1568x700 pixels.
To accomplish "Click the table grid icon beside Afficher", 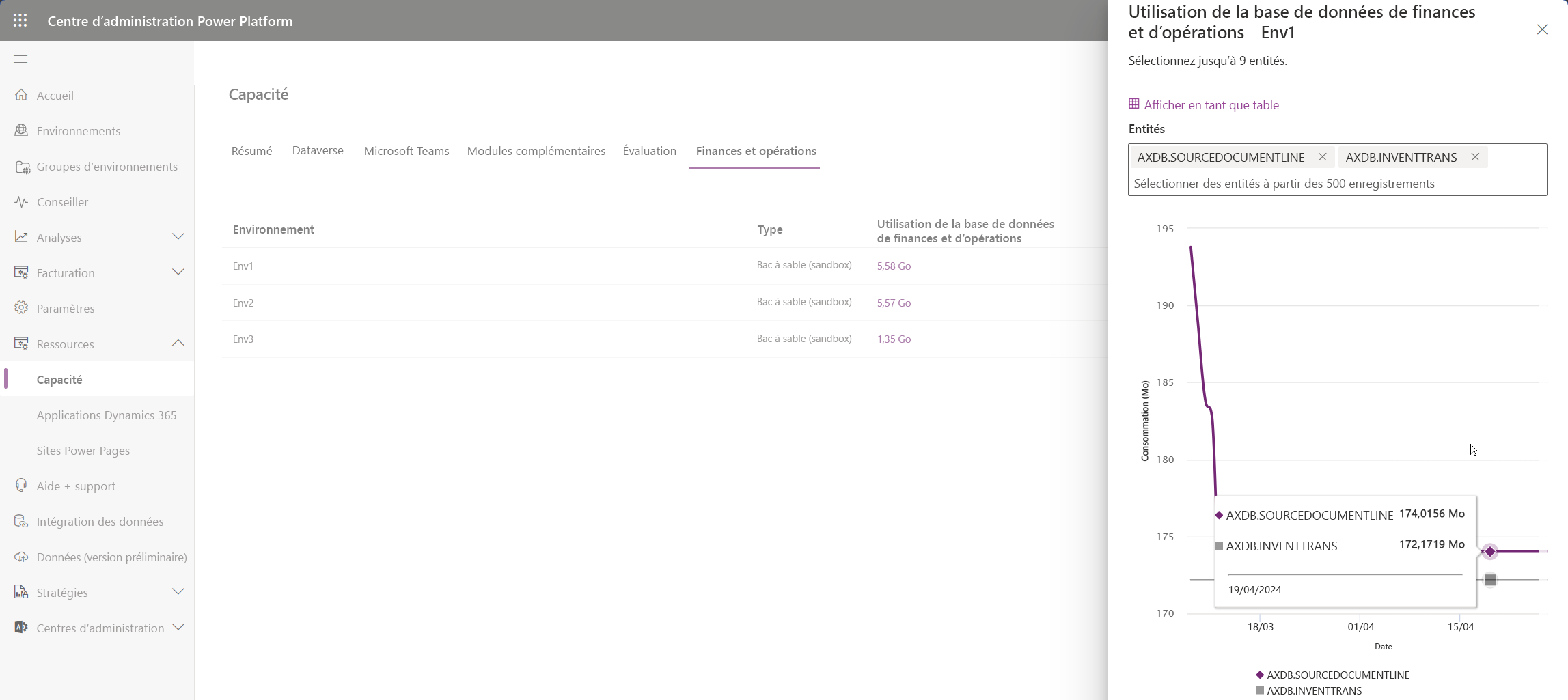I will point(1134,104).
